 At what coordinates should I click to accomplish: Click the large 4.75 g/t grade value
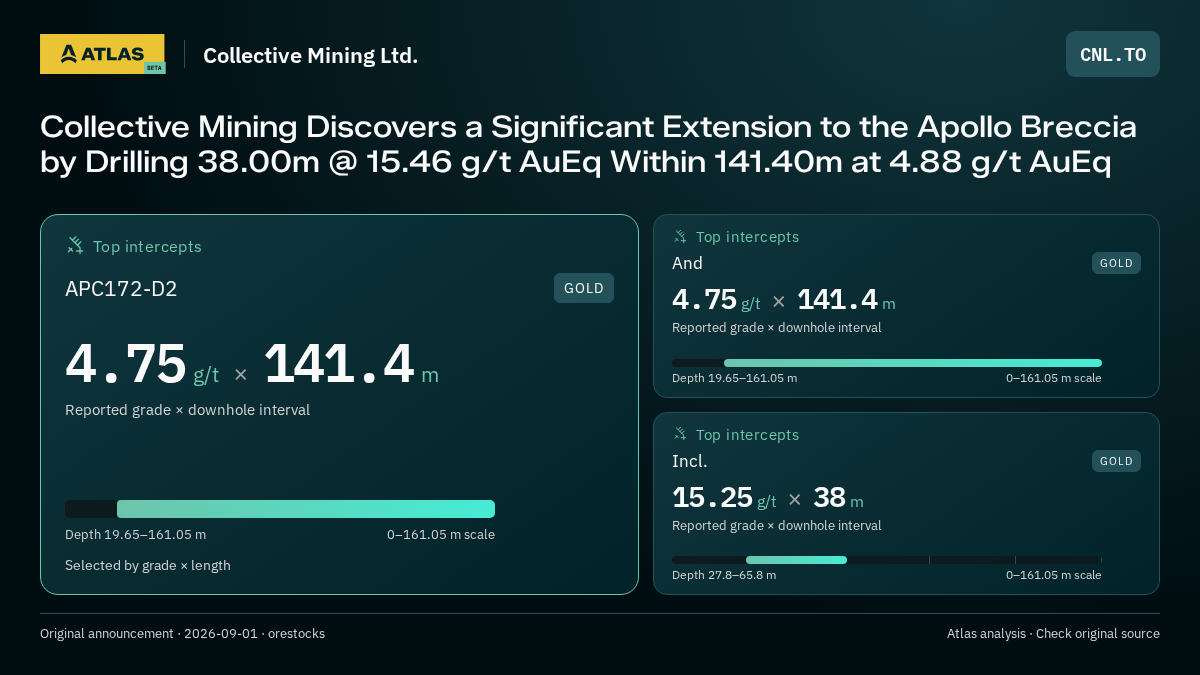(x=142, y=364)
